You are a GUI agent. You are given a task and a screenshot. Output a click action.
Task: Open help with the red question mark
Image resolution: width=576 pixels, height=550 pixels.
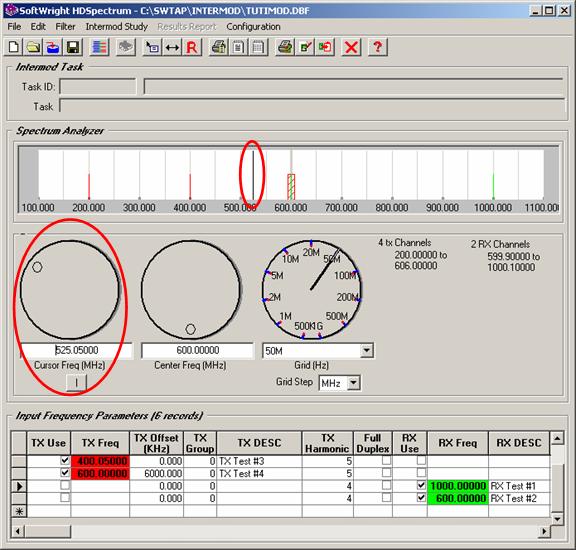[378, 47]
